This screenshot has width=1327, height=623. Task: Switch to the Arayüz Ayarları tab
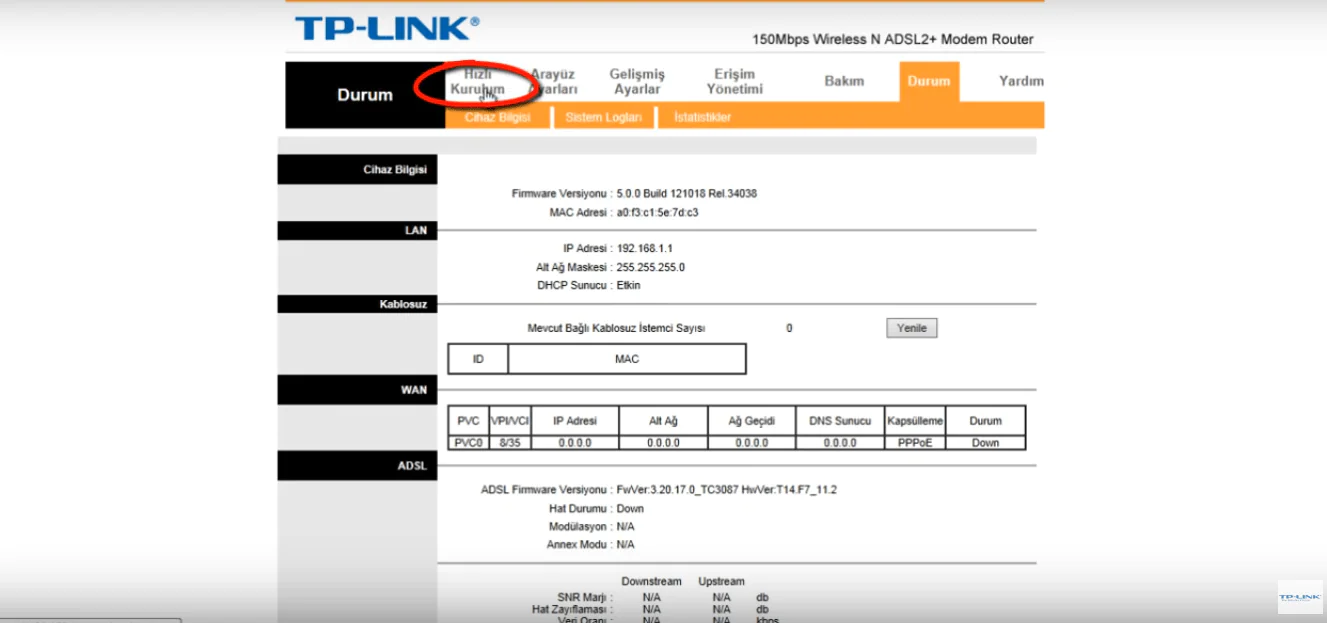553,82
